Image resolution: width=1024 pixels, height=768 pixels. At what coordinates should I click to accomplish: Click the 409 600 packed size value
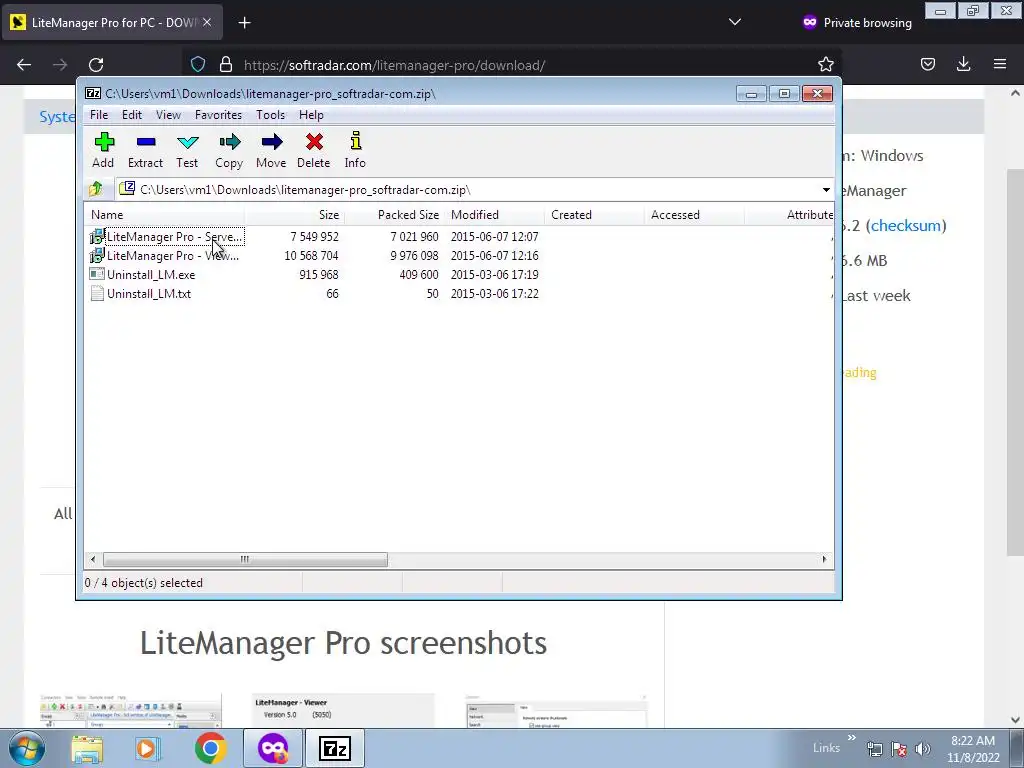419,275
